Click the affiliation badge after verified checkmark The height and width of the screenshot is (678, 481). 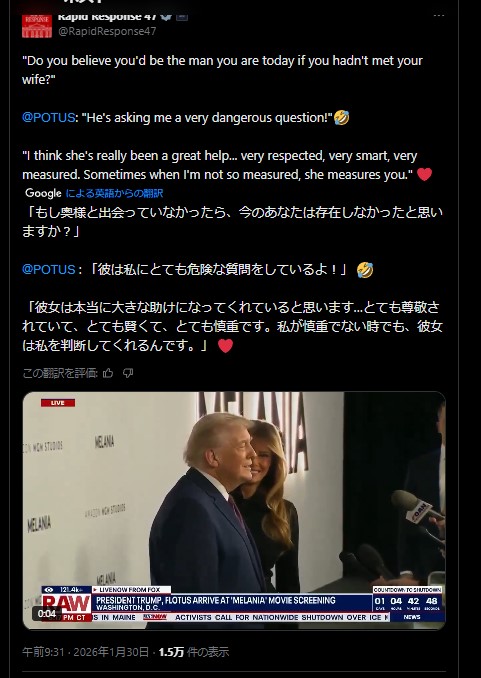[182, 16]
